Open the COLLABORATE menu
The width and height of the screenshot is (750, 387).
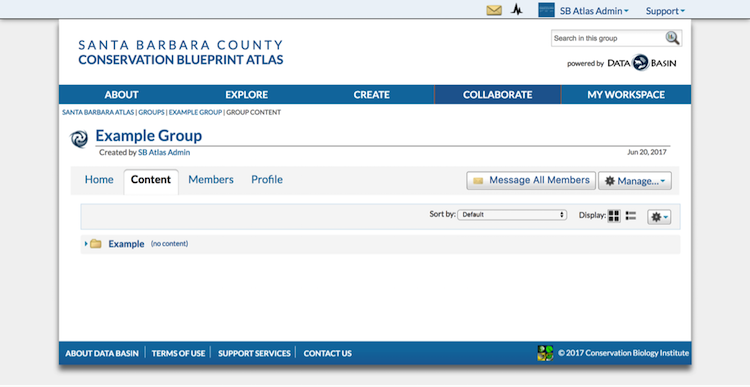click(x=497, y=95)
